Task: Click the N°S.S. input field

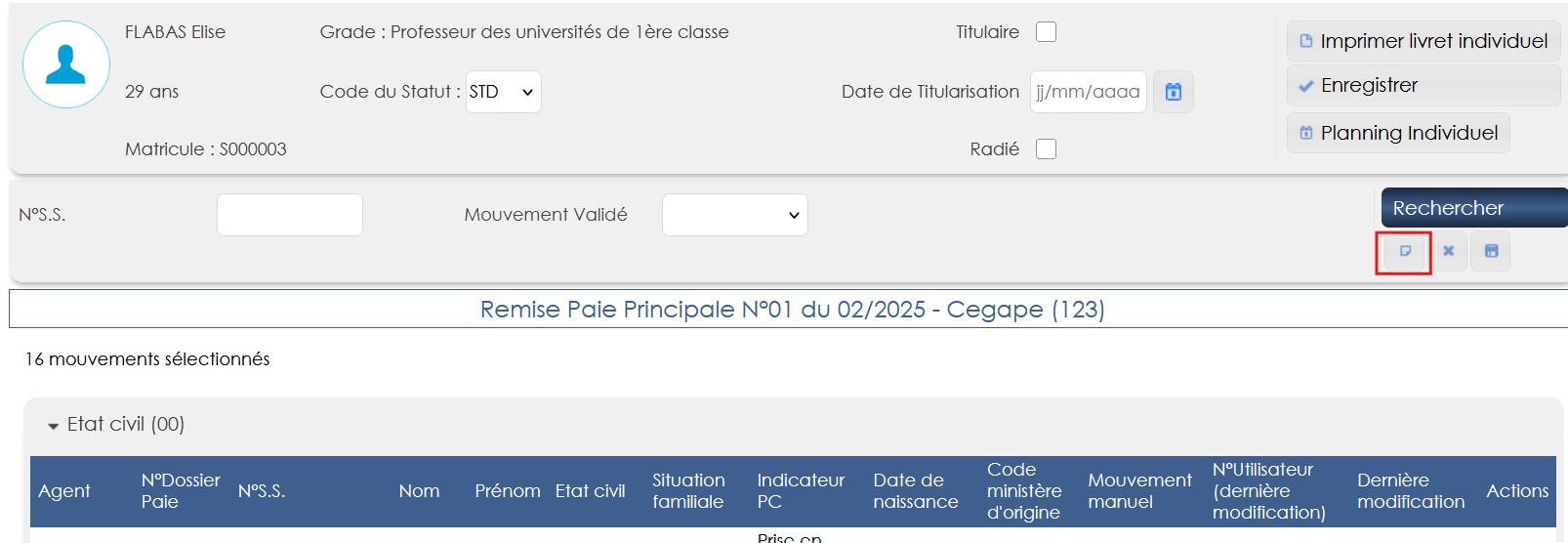Action: tap(289, 215)
